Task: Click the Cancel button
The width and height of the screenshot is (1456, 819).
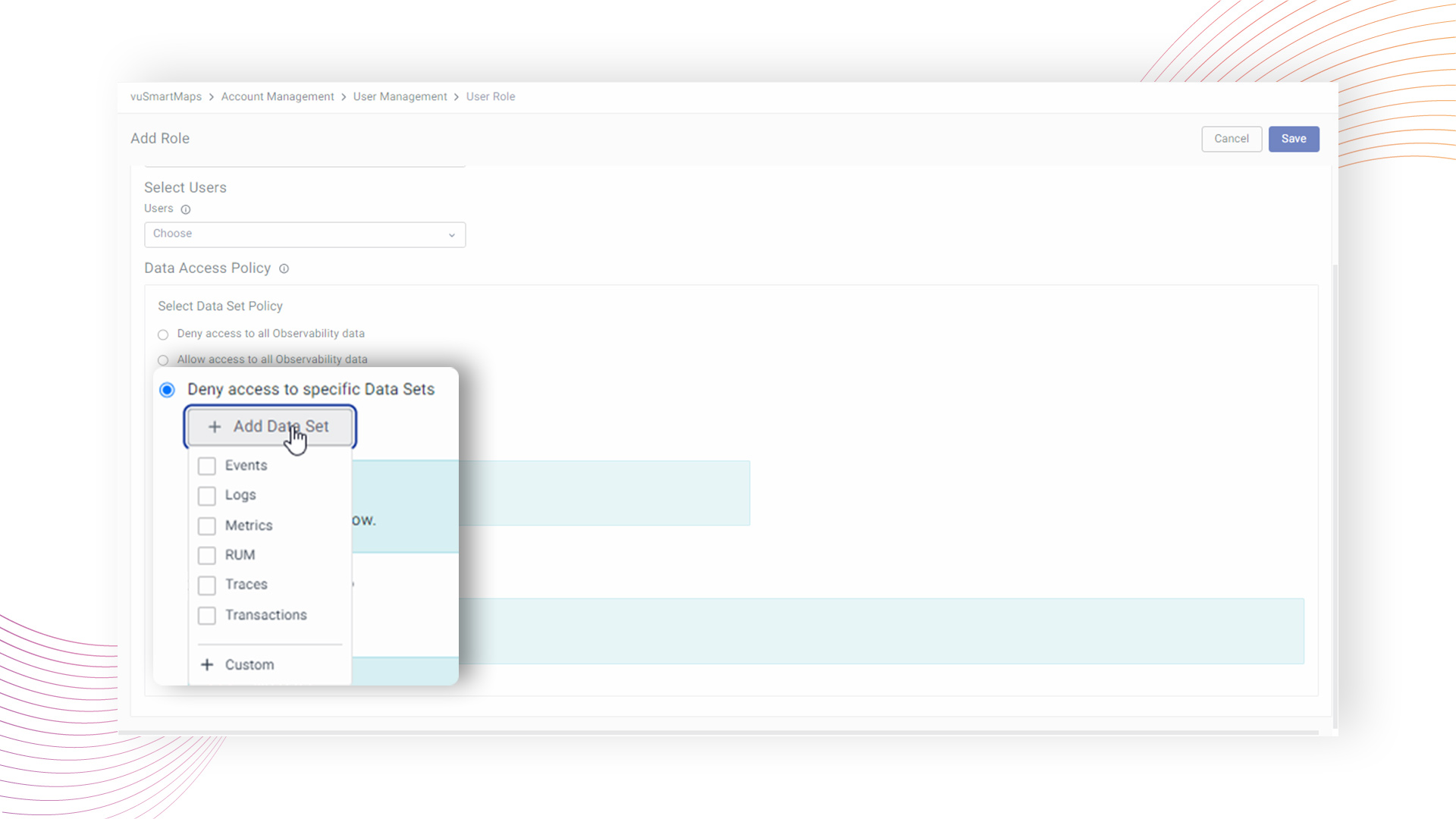Action: pyautogui.click(x=1231, y=139)
